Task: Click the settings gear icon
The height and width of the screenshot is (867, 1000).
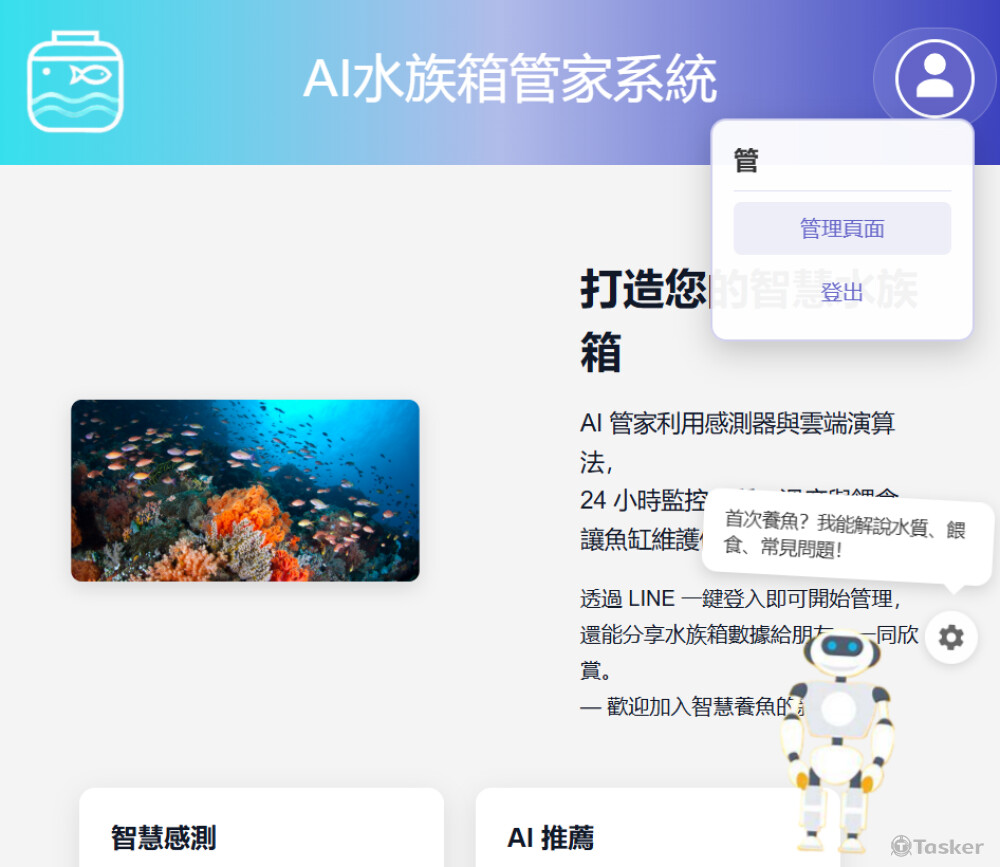Action: coord(950,637)
